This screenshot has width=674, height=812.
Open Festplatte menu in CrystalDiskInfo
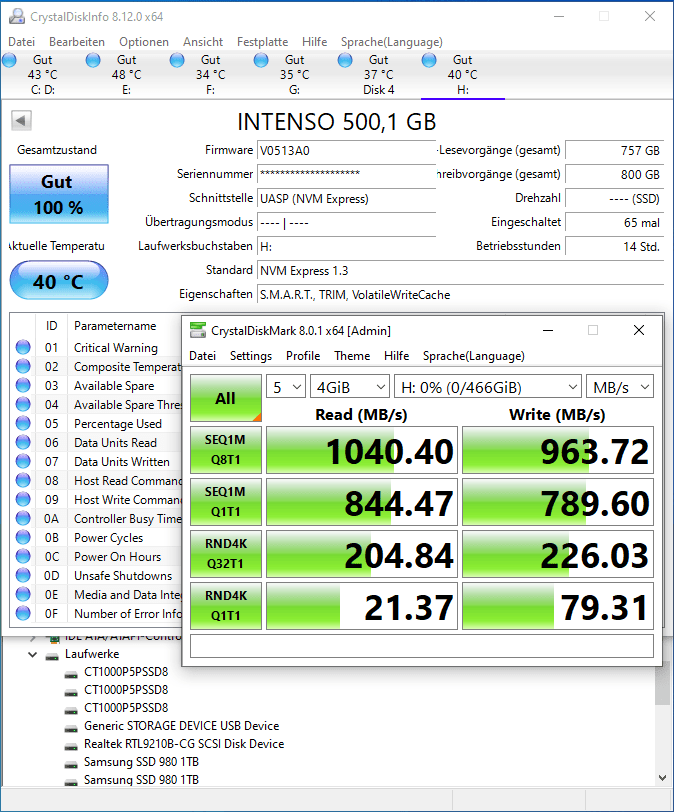click(262, 42)
